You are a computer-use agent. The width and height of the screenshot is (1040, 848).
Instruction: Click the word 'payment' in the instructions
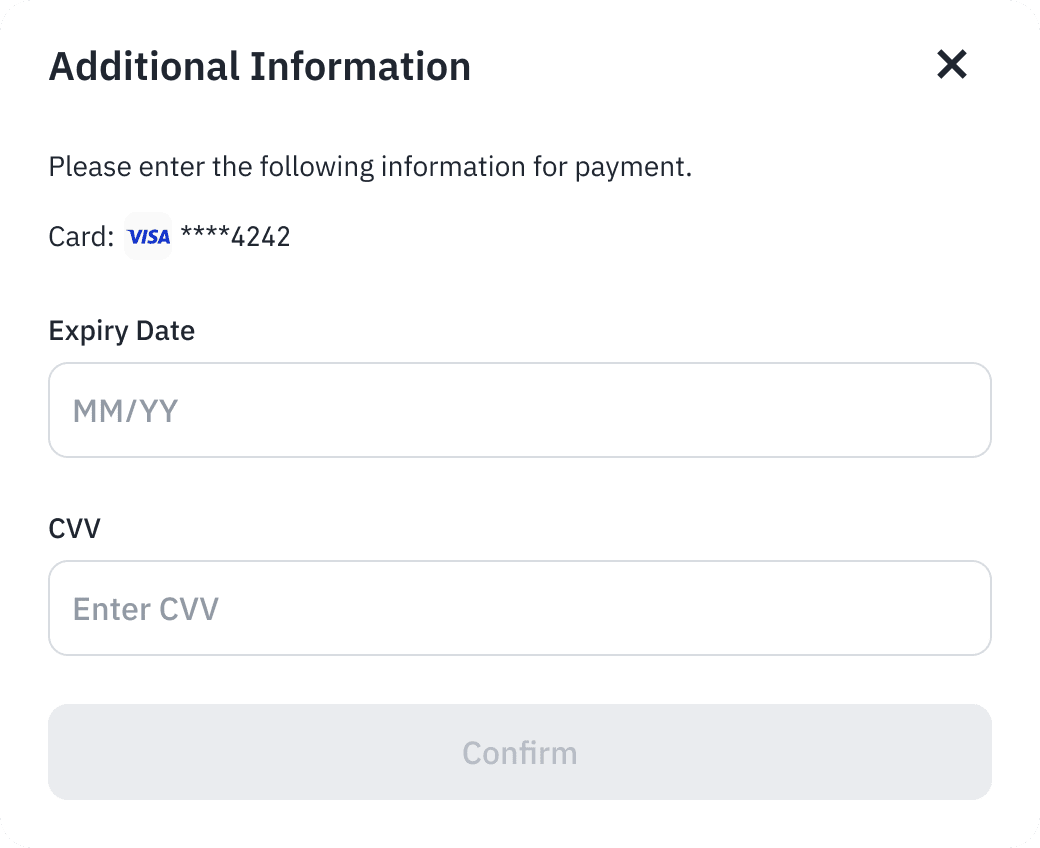631,166
